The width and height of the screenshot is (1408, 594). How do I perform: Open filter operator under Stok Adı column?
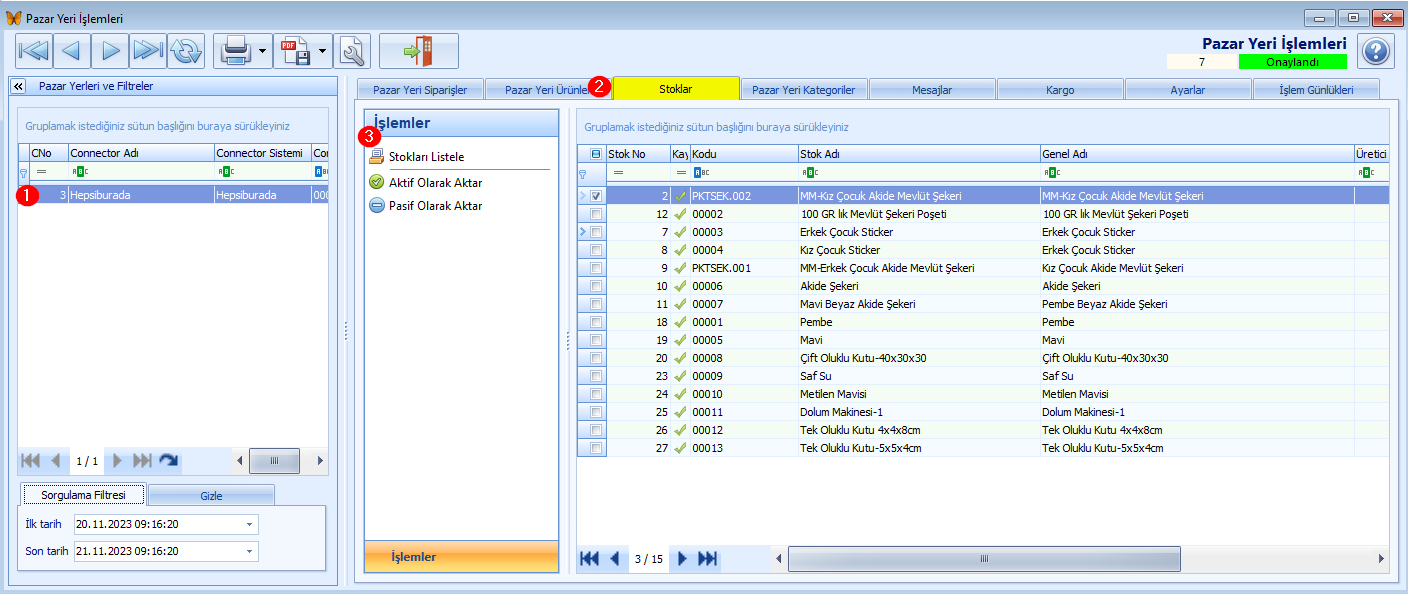[x=810, y=173]
